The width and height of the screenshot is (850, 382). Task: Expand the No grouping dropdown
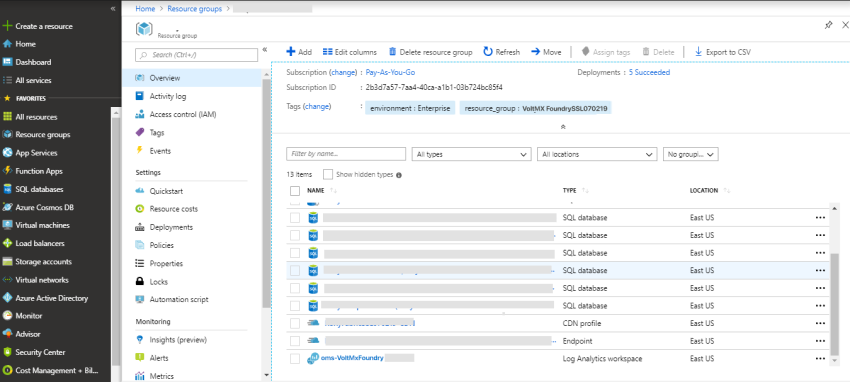point(691,154)
